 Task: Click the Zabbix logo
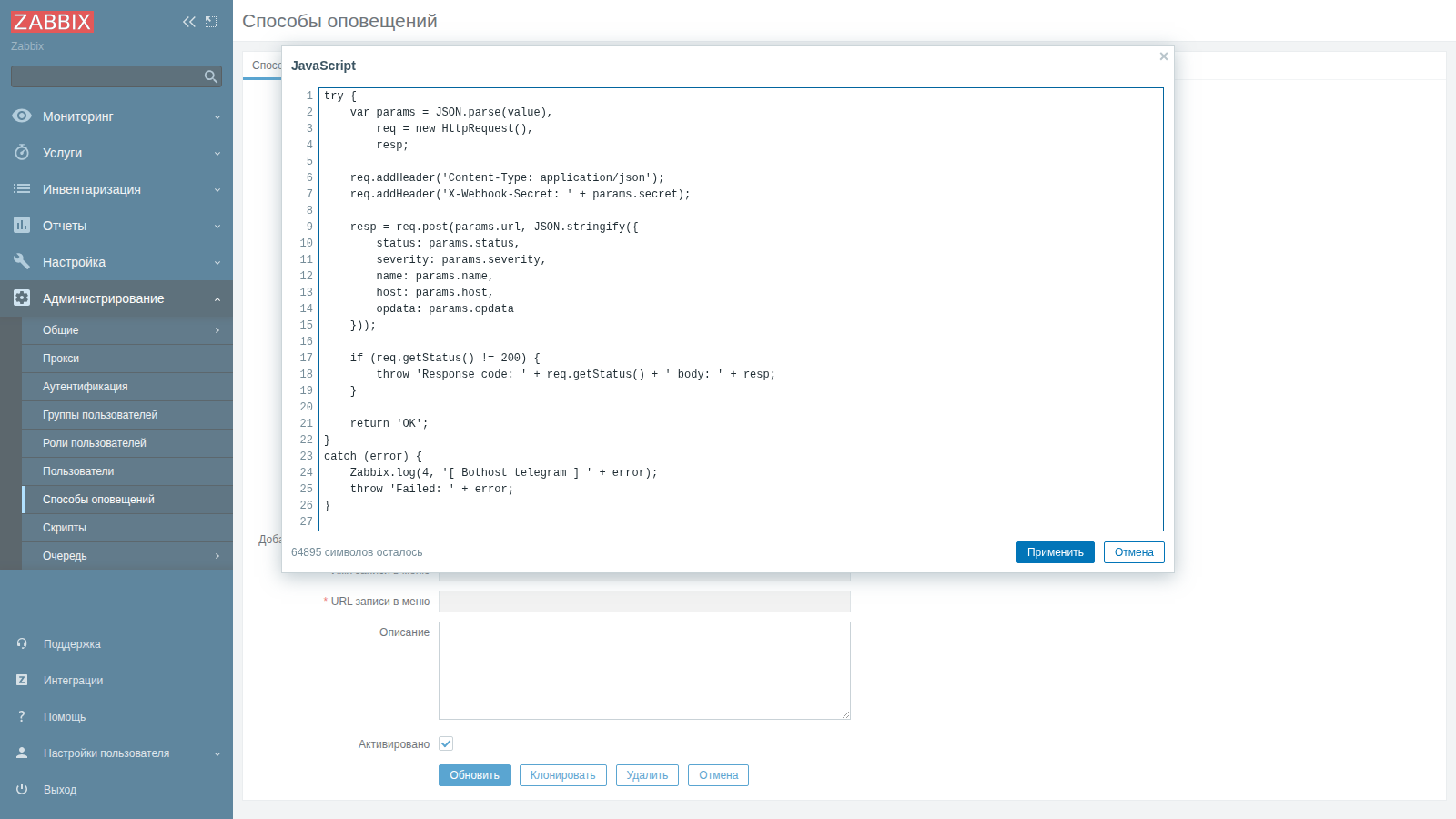[x=53, y=22]
